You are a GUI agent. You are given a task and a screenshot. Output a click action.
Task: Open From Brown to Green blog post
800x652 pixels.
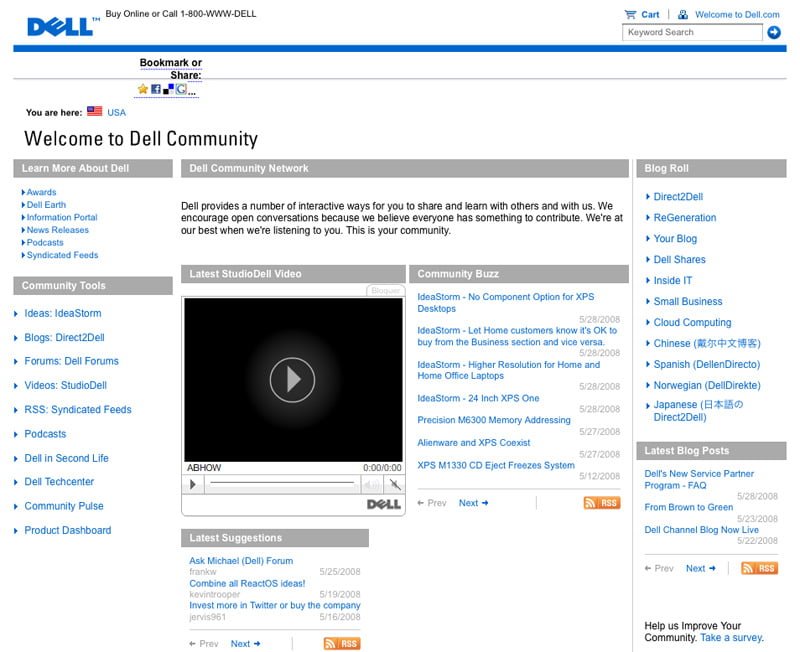pyautogui.click(x=688, y=507)
